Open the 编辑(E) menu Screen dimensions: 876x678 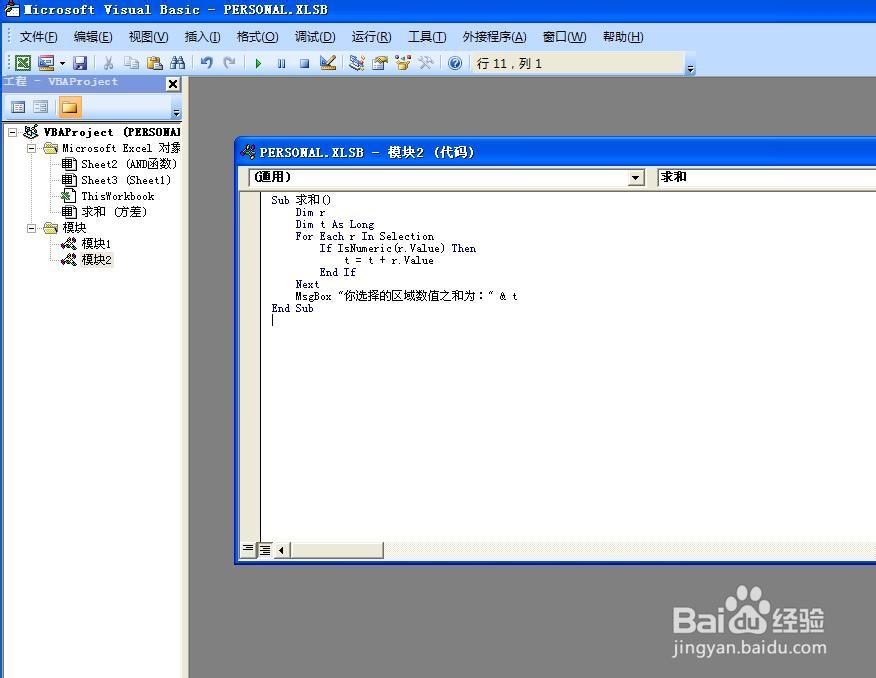pyautogui.click(x=93, y=37)
